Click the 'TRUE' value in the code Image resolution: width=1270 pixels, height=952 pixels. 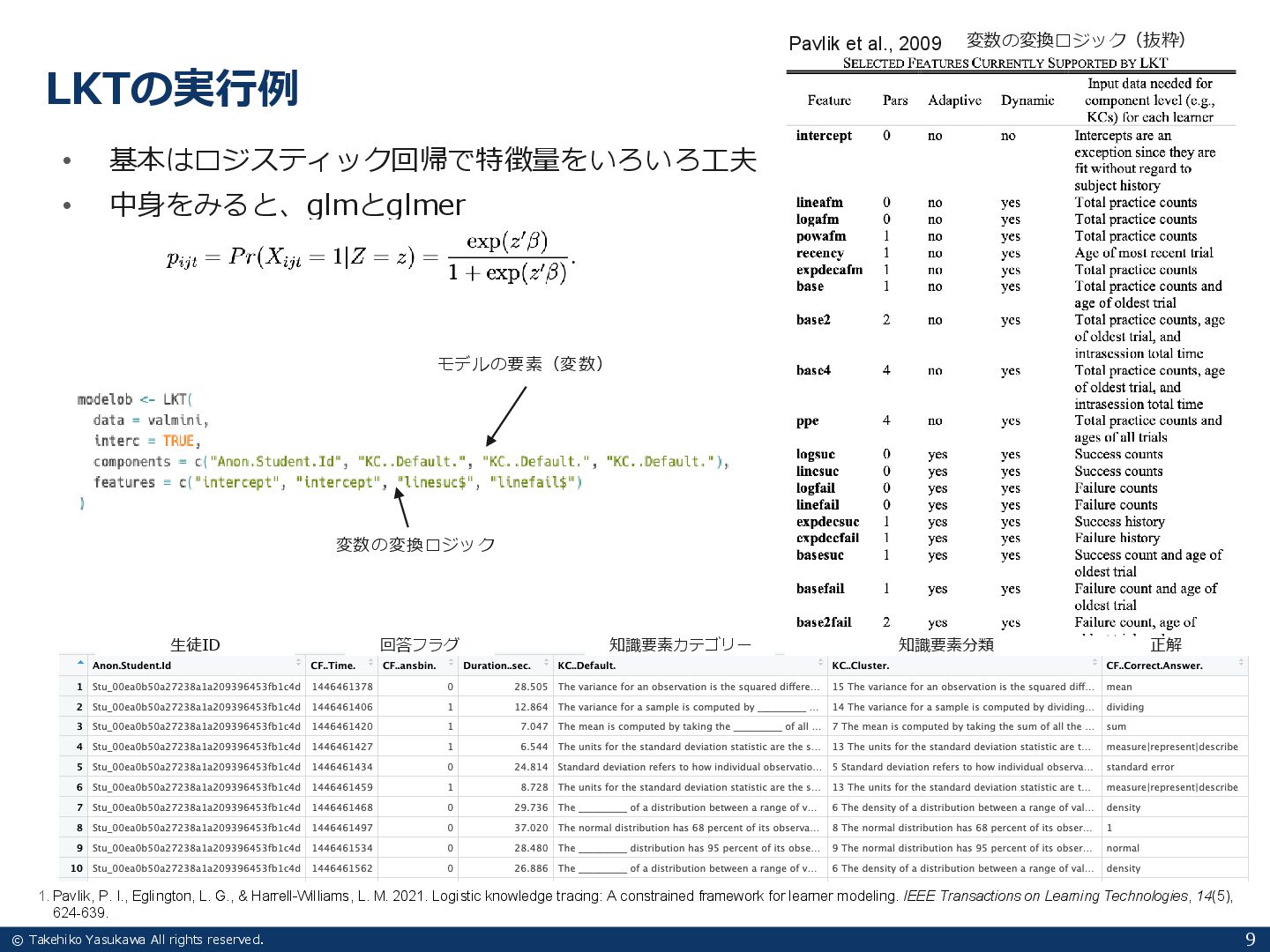179,441
